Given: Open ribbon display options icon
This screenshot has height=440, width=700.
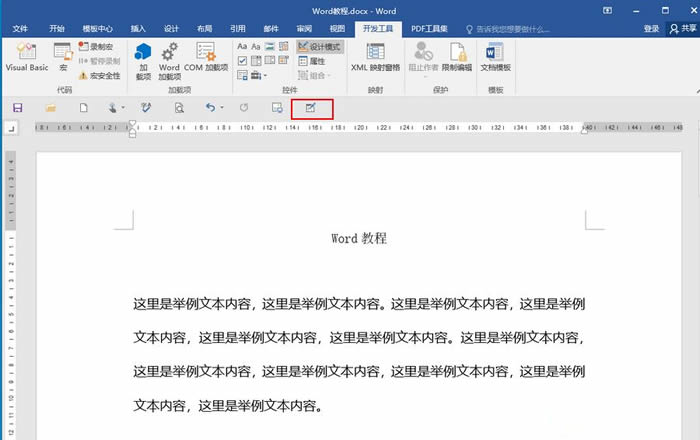Looking at the screenshot, I should [607, 11].
